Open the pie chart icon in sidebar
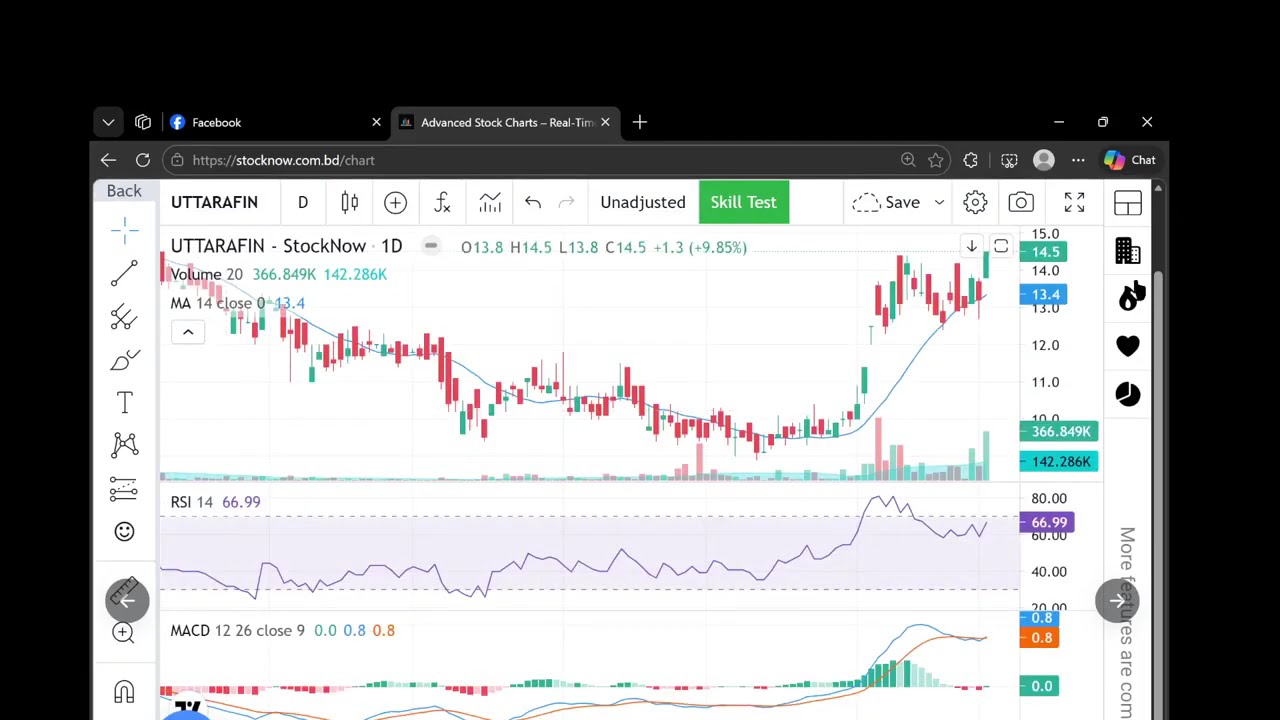The height and width of the screenshot is (720, 1280). pos(1128,394)
